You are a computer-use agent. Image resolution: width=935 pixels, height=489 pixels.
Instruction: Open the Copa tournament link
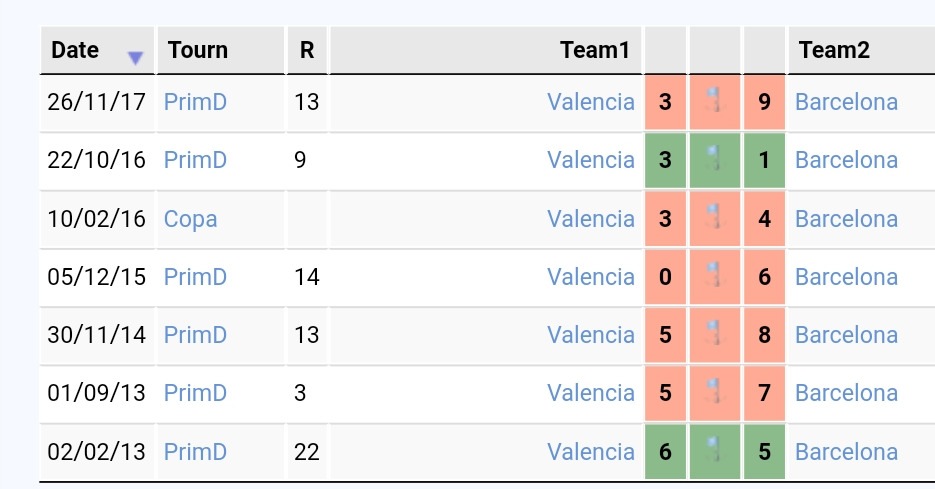pyautogui.click(x=190, y=219)
